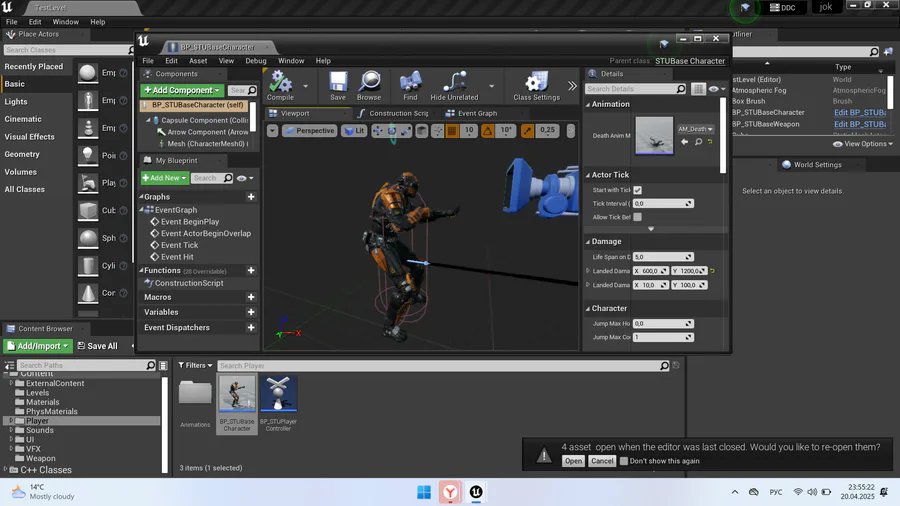This screenshot has height=506, width=900.
Task: Open the Debug menu in blueprint editor
Action: coord(256,61)
